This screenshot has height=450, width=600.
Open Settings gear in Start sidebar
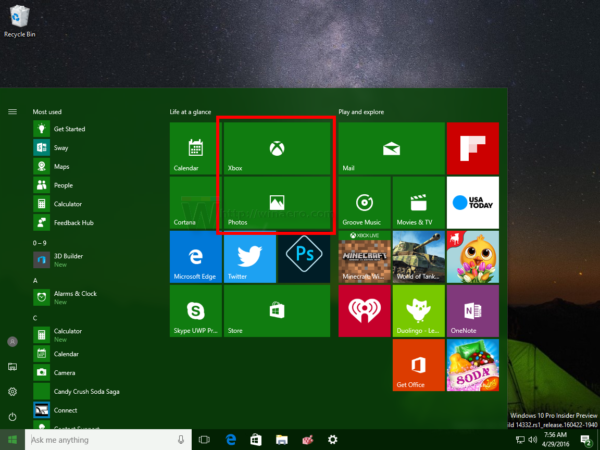click(12, 392)
